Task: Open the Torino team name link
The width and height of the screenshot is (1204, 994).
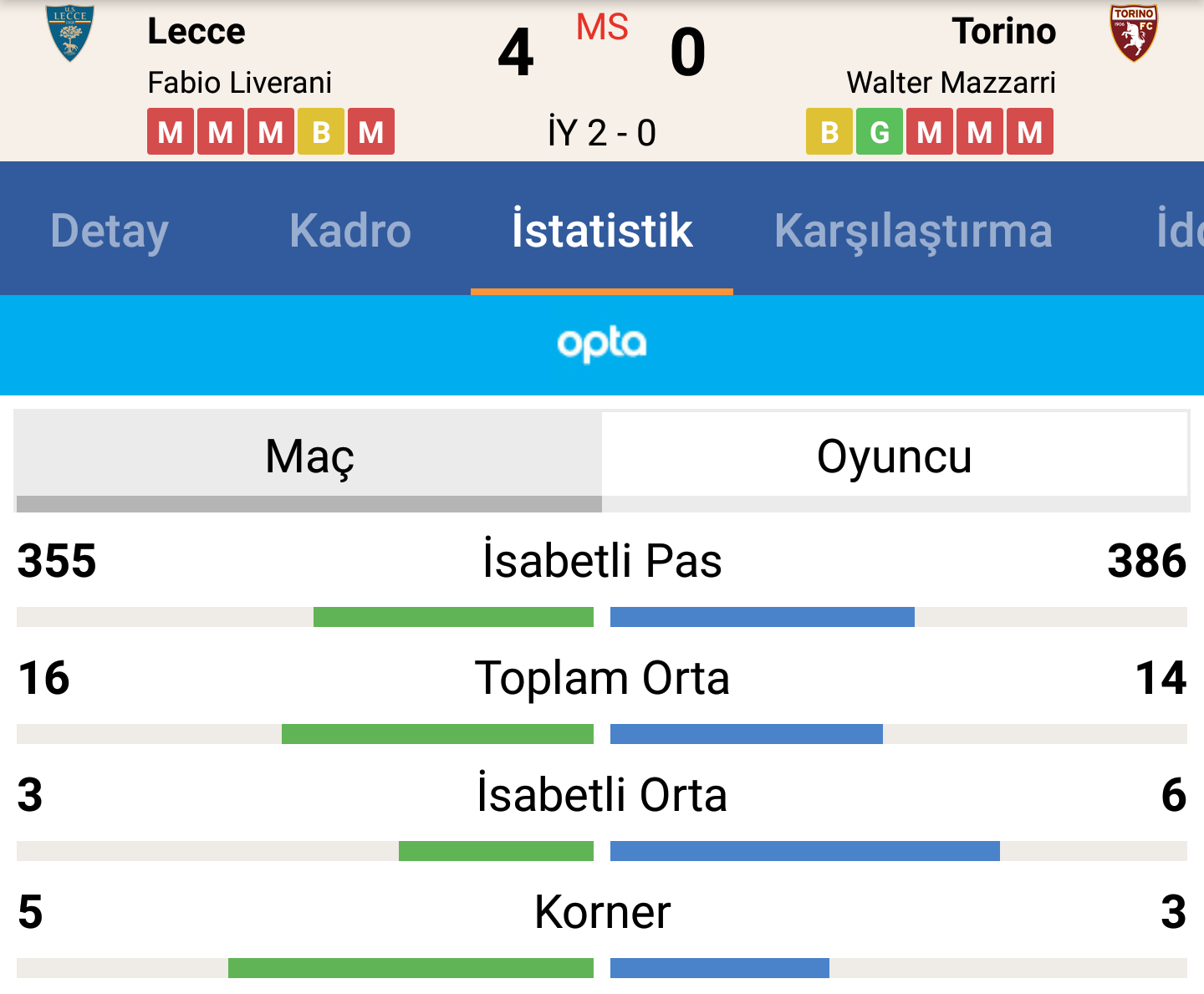Action: pos(1004,31)
